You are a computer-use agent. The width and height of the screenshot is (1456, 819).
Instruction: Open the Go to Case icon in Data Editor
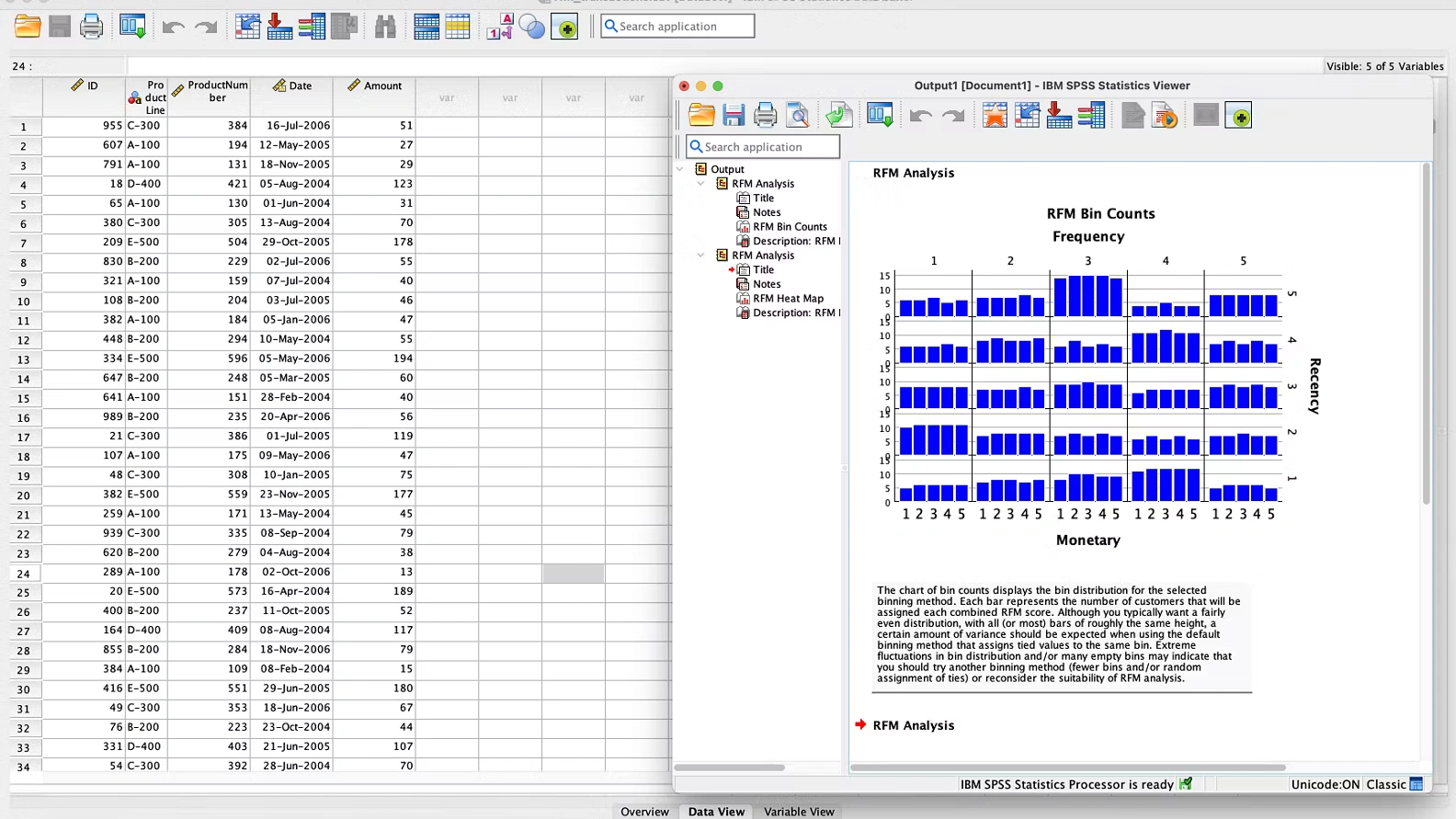[248, 27]
